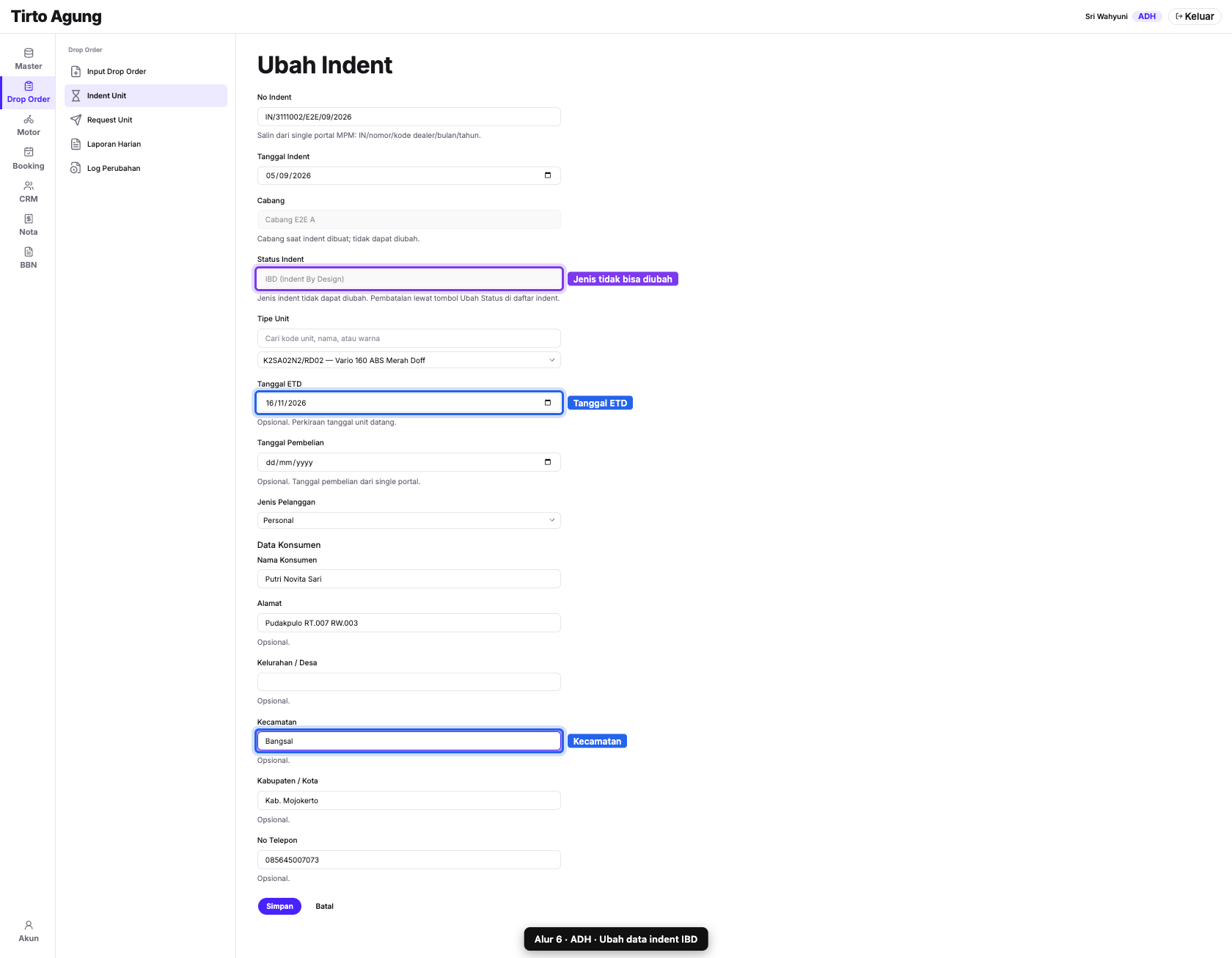
Task: Click the Keluar logout button
Action: 1195,16
